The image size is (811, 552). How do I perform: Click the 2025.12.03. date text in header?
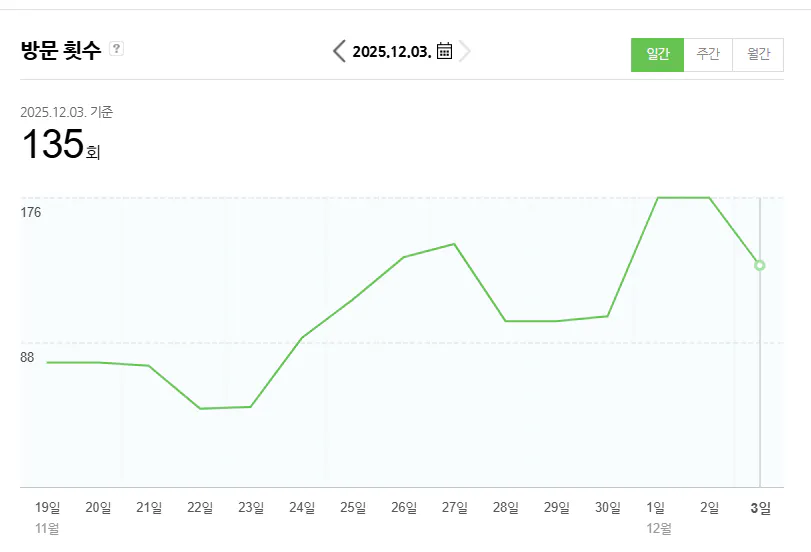point(392,52)
